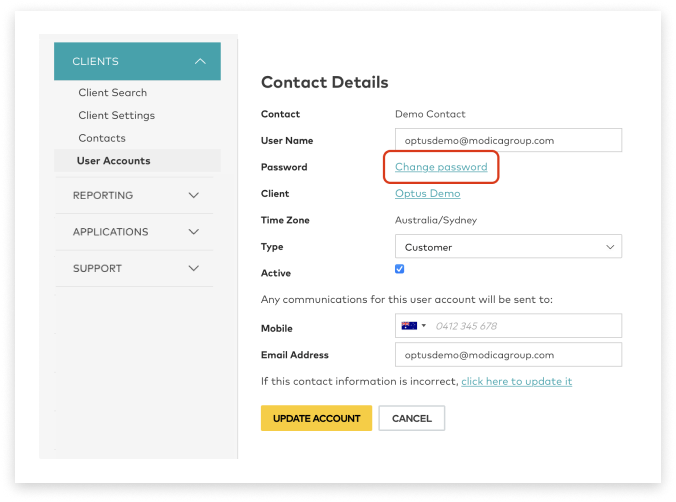
Task: Click the Cancel button
Action: pos(411,418)
